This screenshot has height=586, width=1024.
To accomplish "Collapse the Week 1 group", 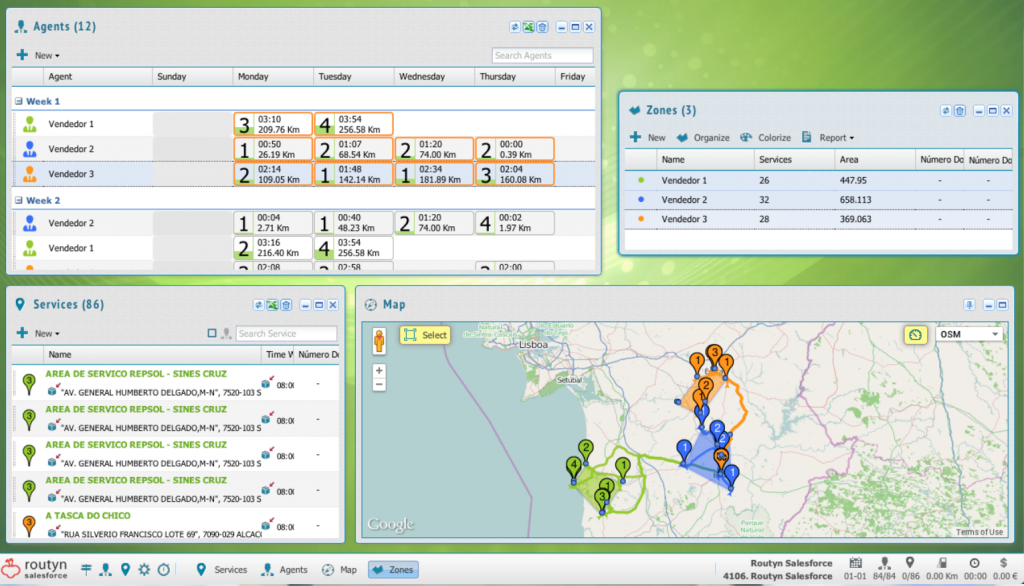I will [x=18, y=101].
